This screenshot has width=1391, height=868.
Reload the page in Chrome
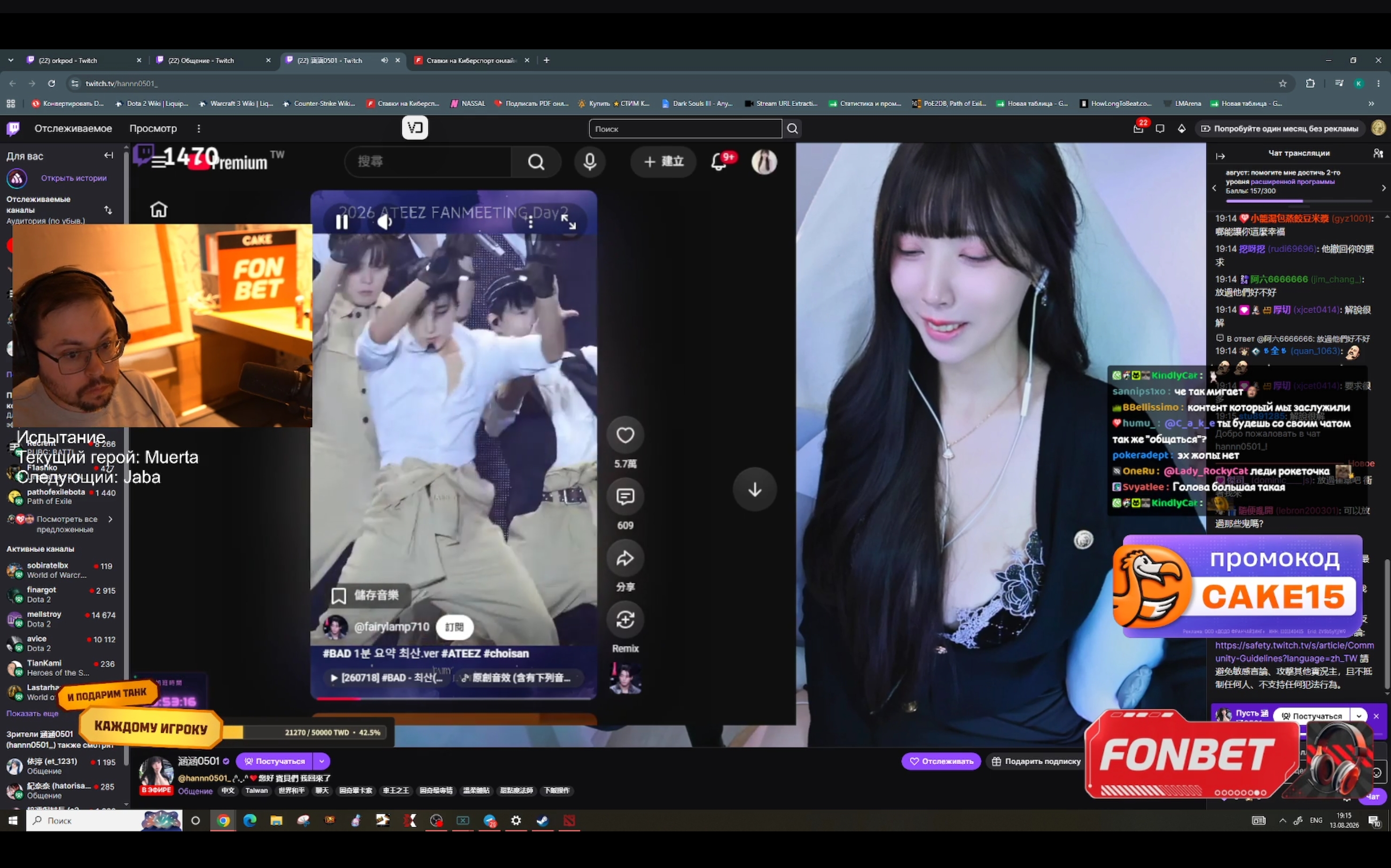point(52,83)
